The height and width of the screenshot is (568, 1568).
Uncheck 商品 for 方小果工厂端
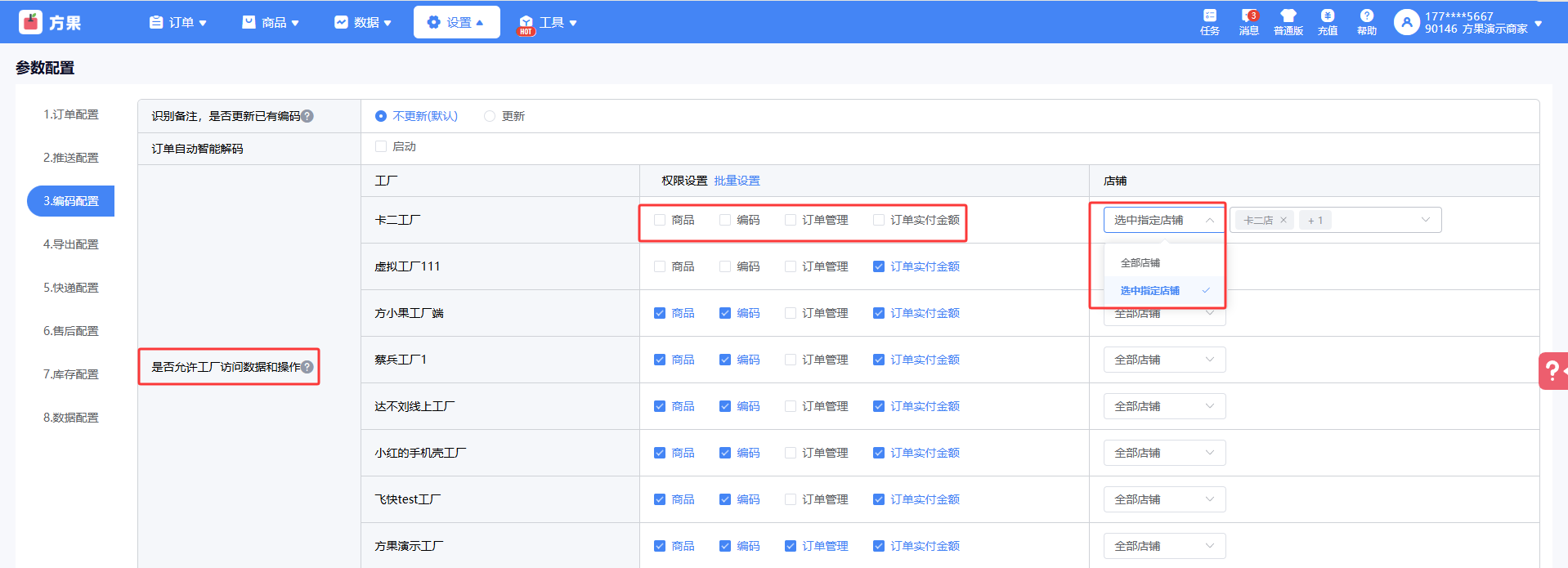click(660, 313)
